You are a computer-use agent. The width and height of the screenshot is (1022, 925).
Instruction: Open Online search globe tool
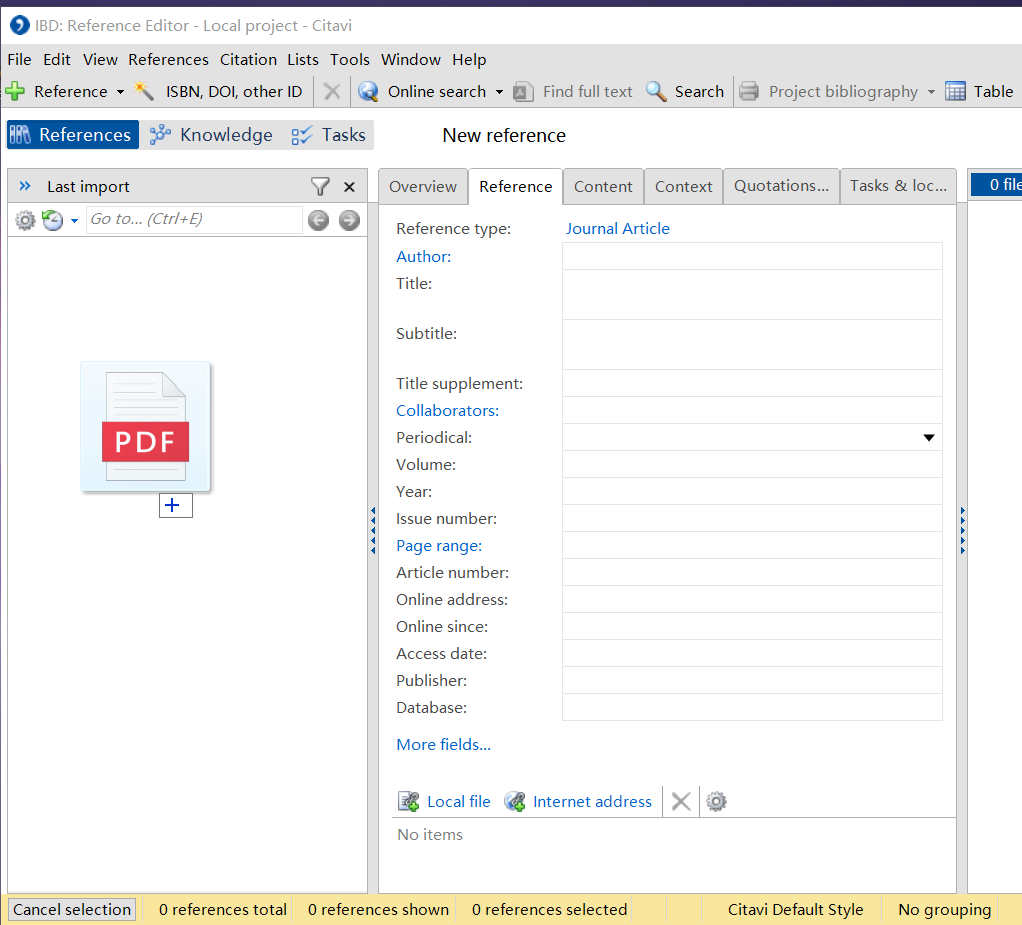pos(423,91)
